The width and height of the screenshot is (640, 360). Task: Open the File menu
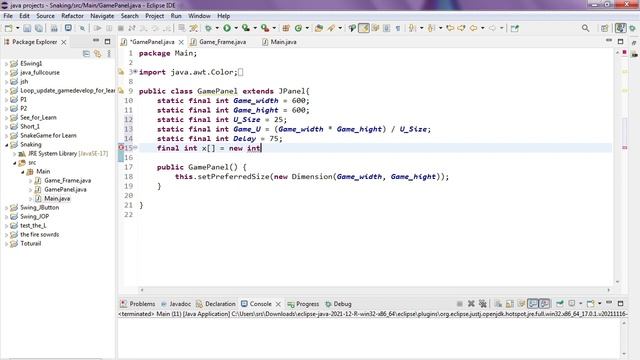coord(8,16)
